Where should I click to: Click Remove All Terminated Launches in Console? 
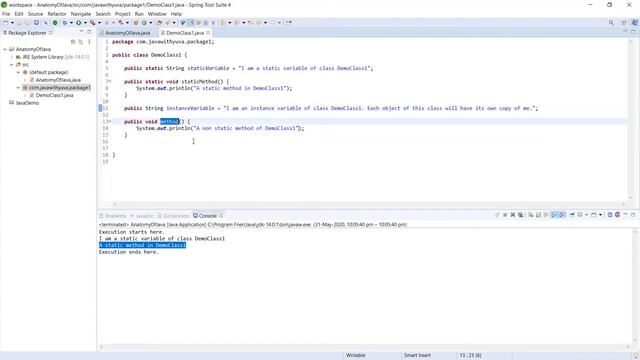(520, 215)
